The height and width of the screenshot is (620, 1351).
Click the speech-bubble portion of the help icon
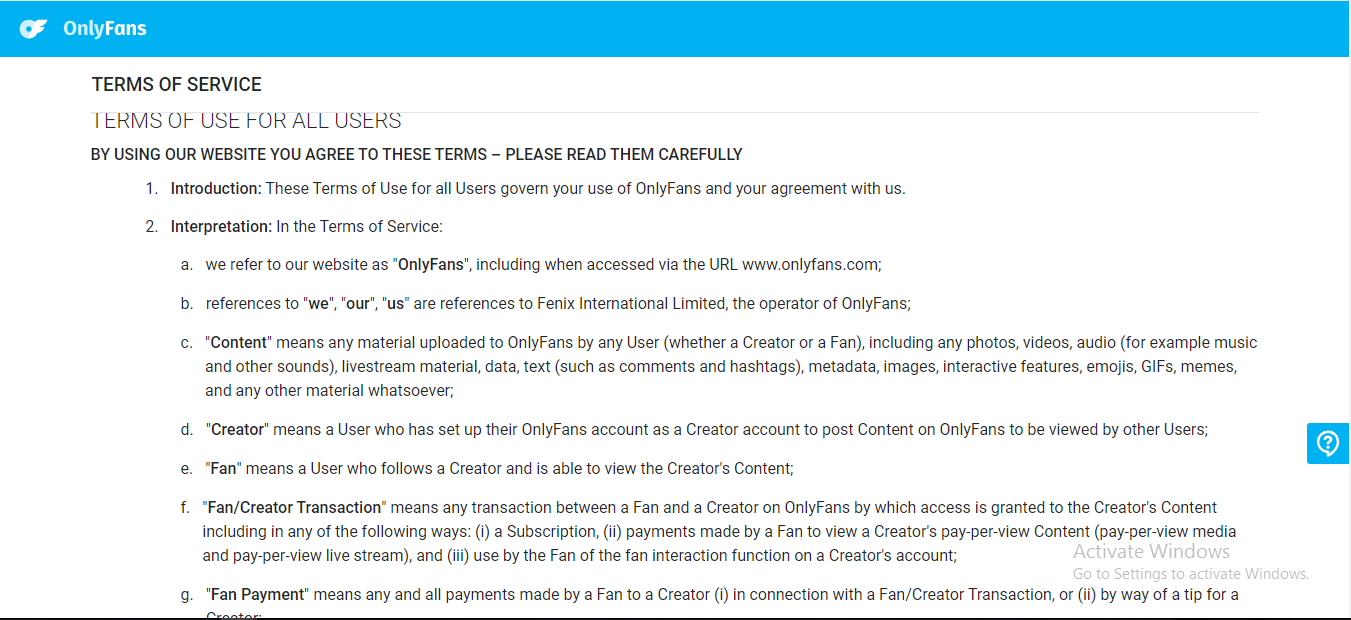pos(1327,443)
